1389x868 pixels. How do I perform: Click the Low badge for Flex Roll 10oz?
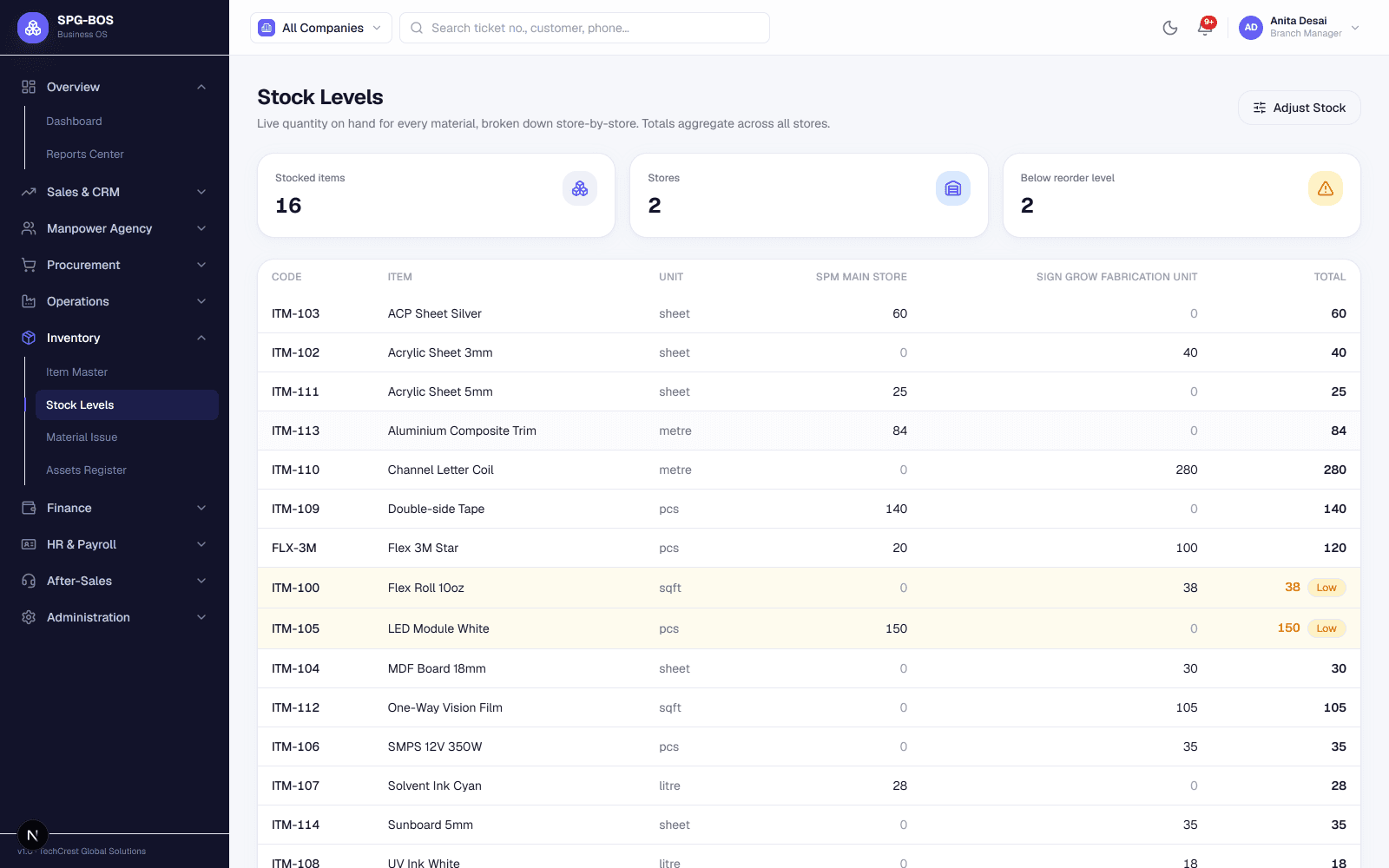(1326, 588)
